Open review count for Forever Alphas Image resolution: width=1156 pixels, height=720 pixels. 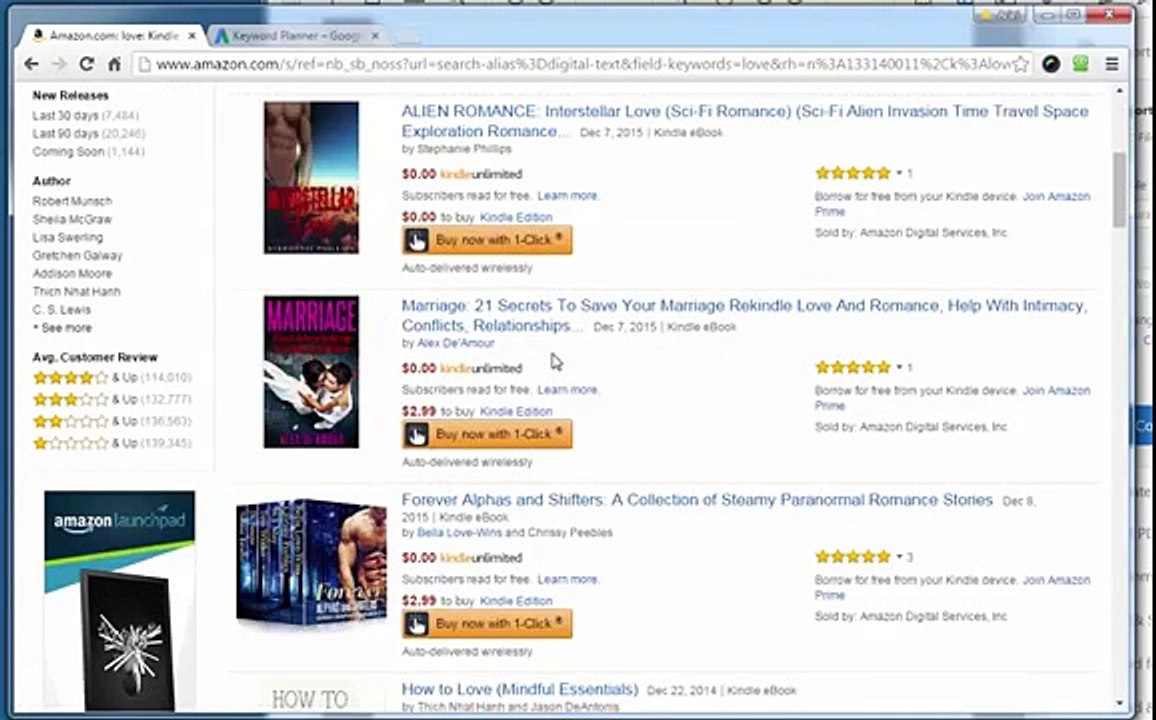tap(909, 557)
